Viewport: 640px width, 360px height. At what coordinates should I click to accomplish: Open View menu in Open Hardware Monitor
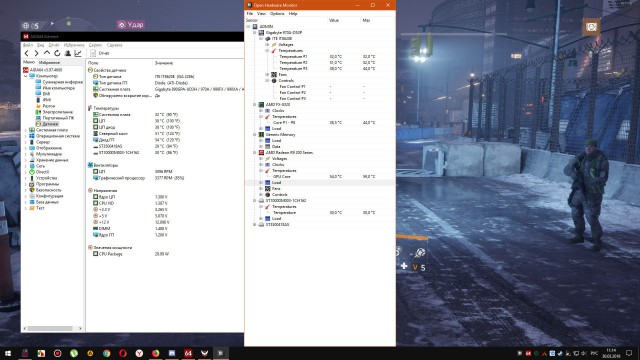pyautogui.click(x=261, y=13)
